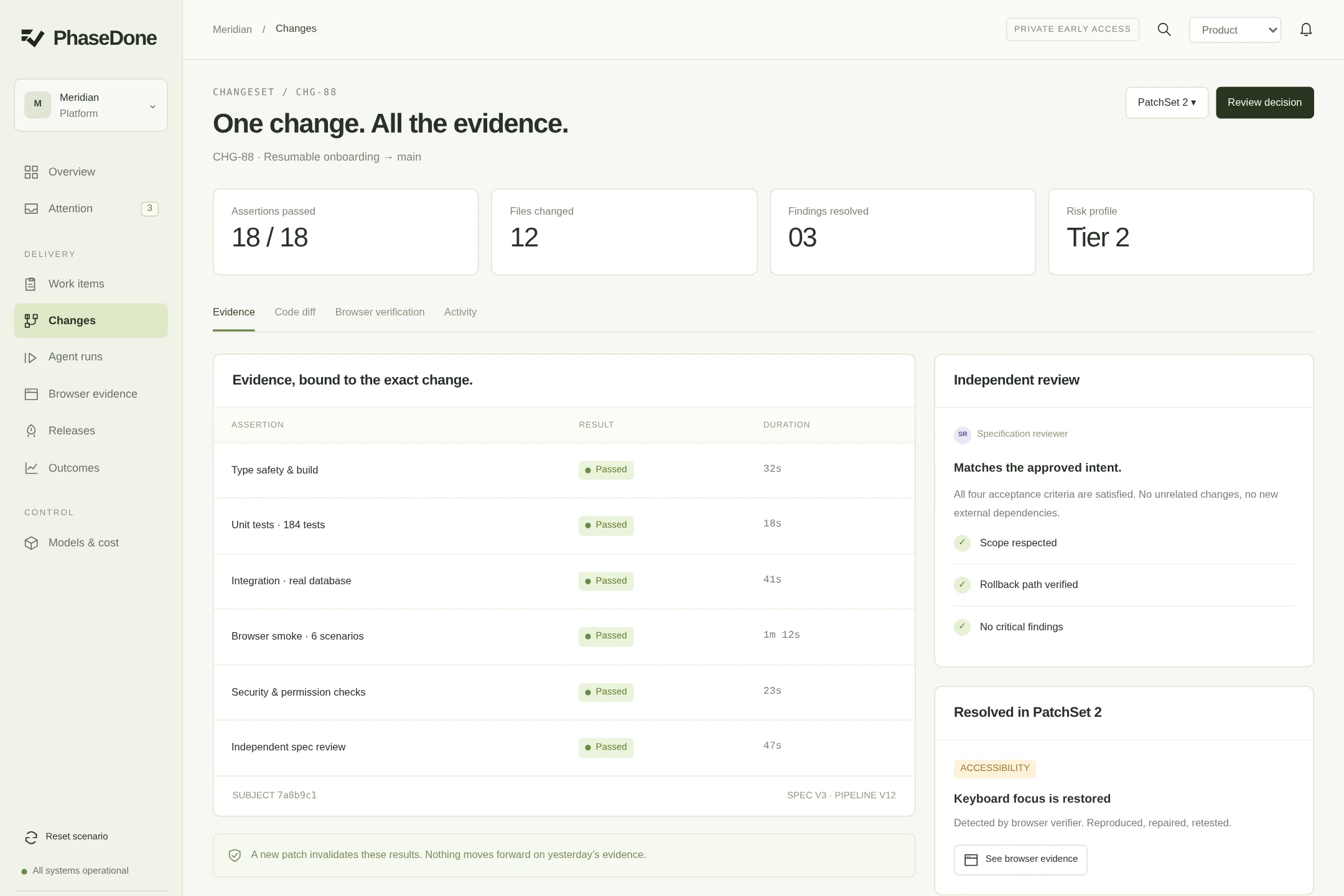Click the Browser evidence window icon
Screen dimensions: 1344x896
point(31,394)
